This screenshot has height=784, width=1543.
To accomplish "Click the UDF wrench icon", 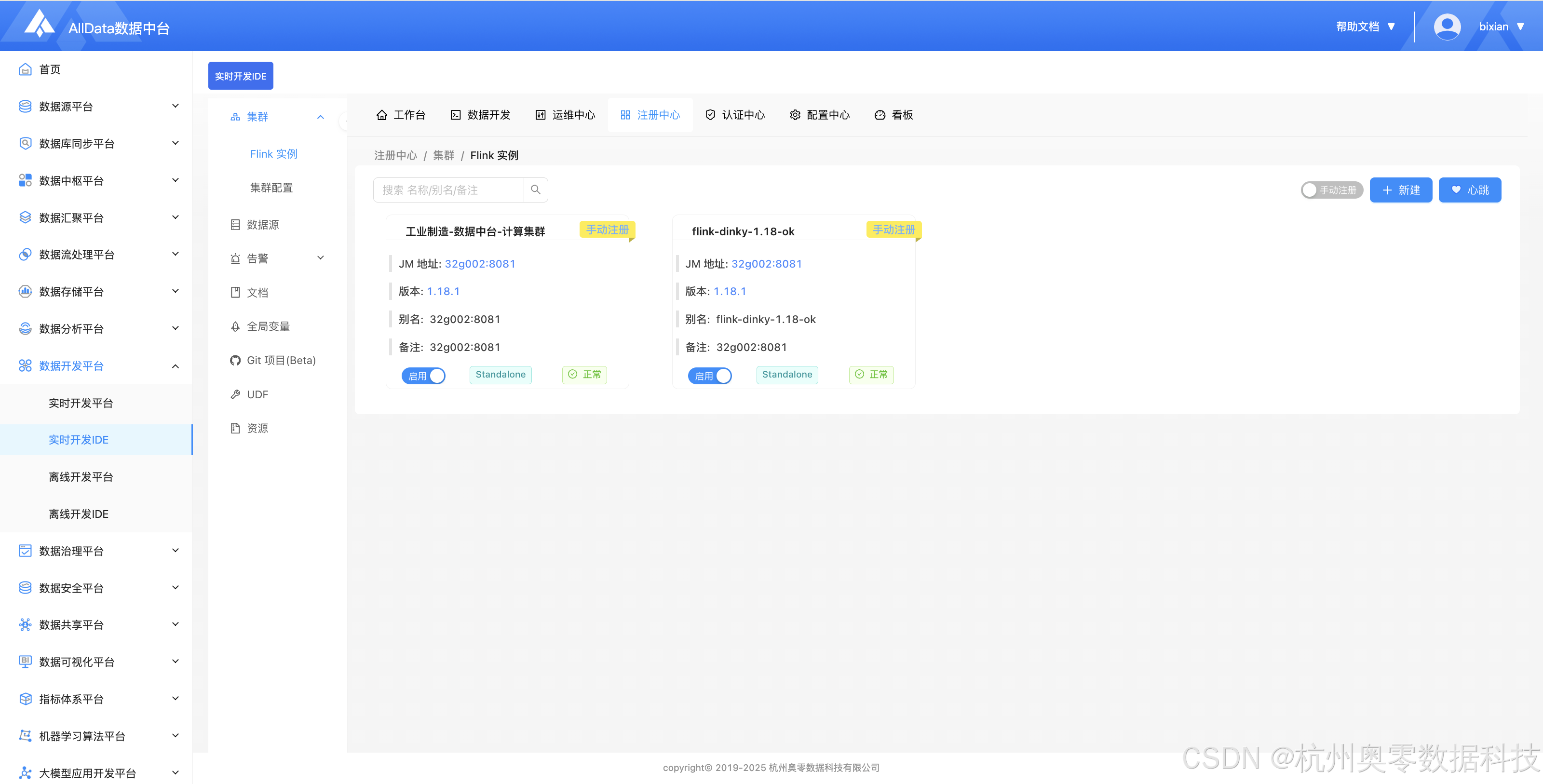I will [x=235, y=395].
